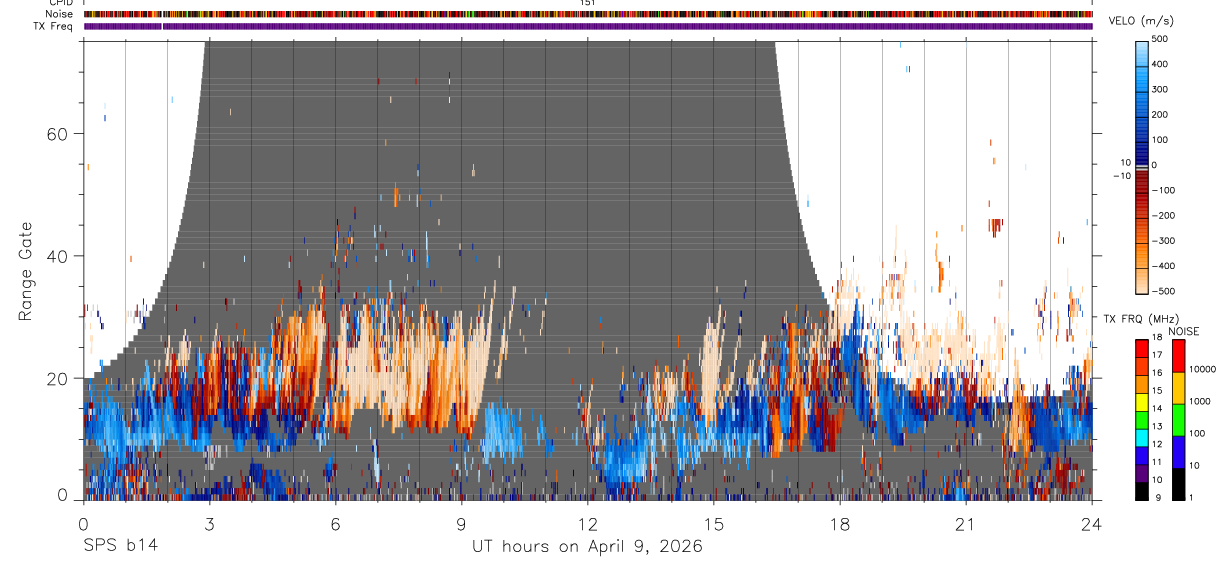Click the green 13–14 MHz segment of TX FRQ bar
The height and width of the screenshot is (567, 1228).
1142,419
